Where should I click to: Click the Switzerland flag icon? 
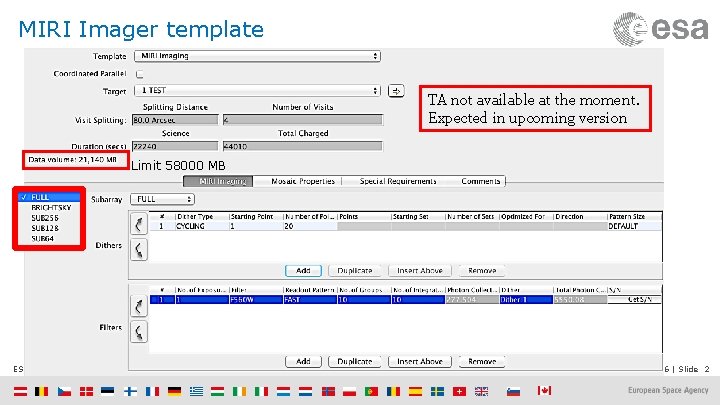[x=459, y=391]
